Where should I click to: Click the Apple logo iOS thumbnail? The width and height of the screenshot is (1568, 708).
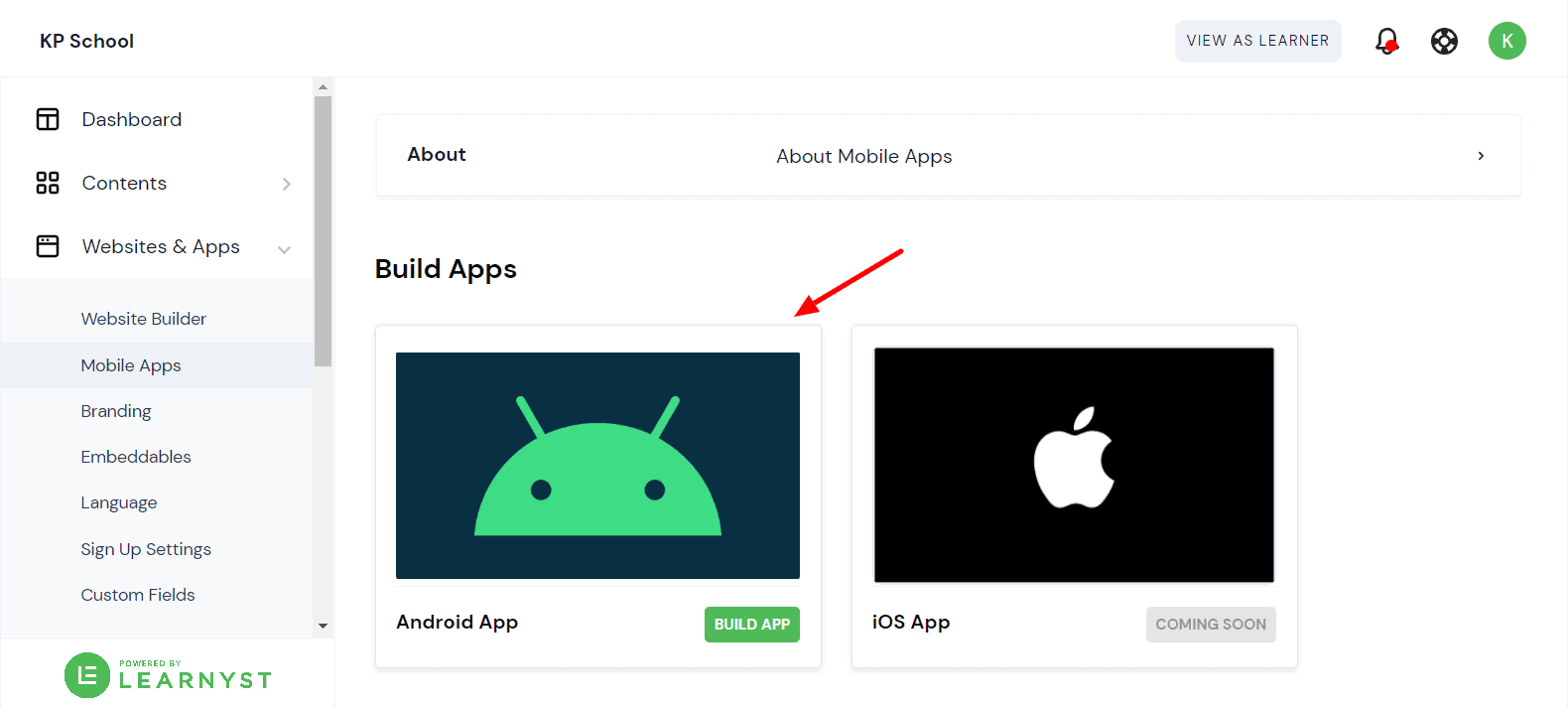pos(1074,465)
